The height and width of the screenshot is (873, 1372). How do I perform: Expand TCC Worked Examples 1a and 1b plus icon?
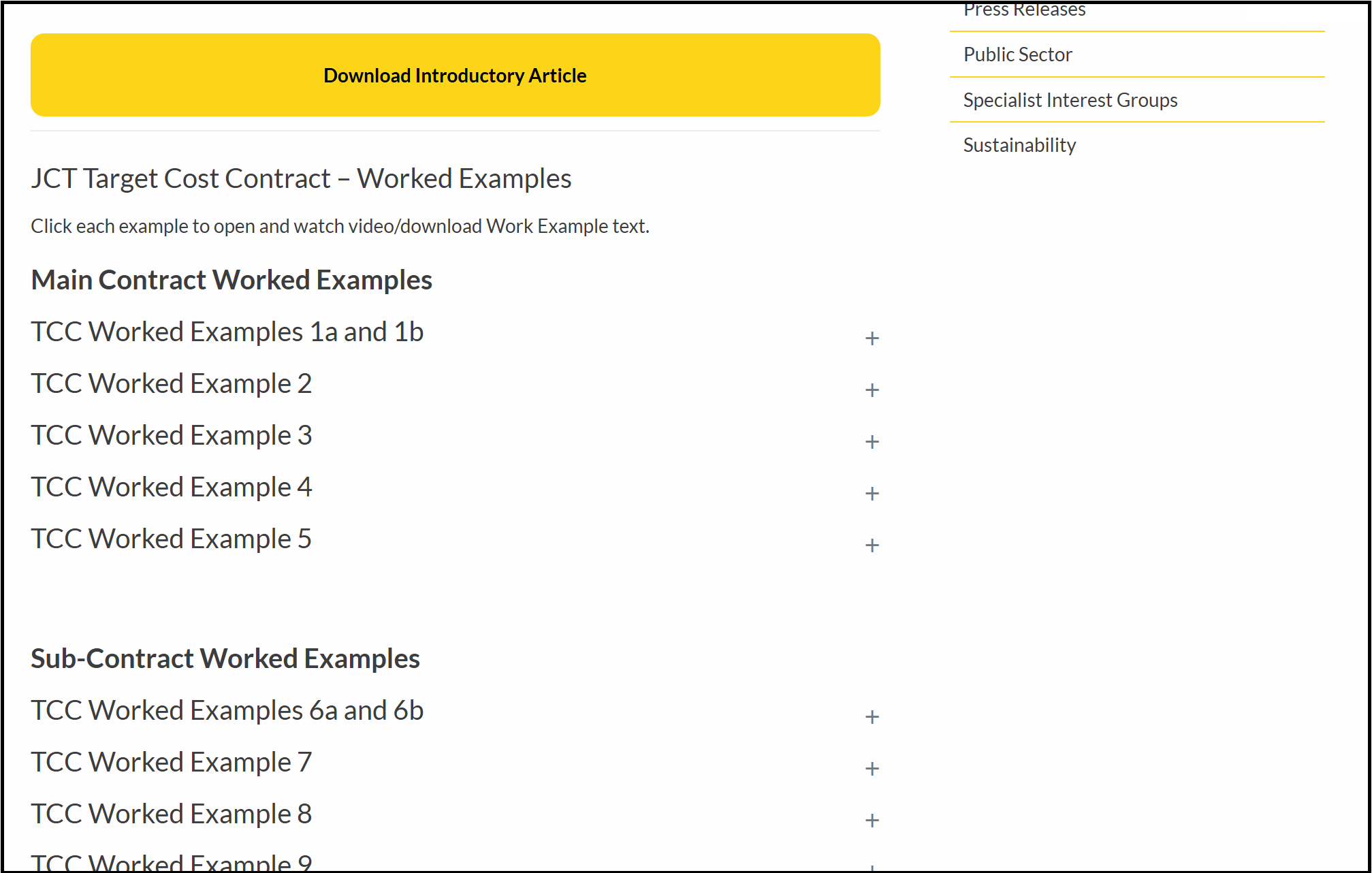(x=872, y=338)
